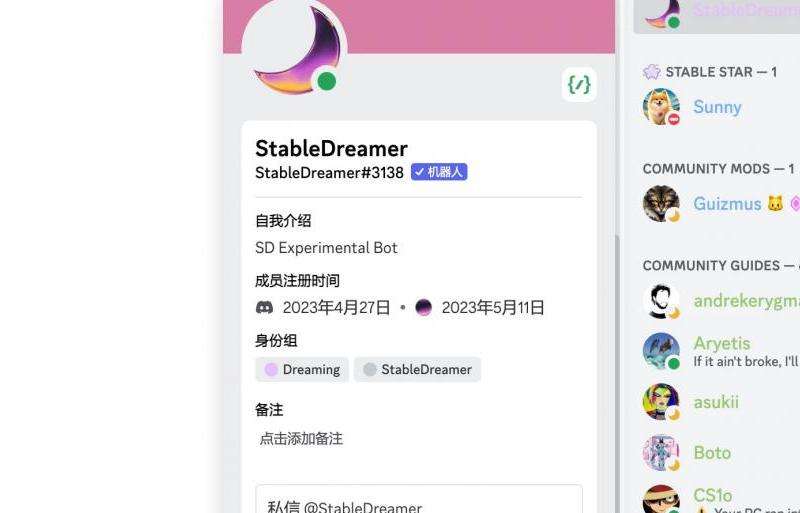Click the slash commands badge icon
The width and height of the screenshot is (800, 513).
point(579,84)
